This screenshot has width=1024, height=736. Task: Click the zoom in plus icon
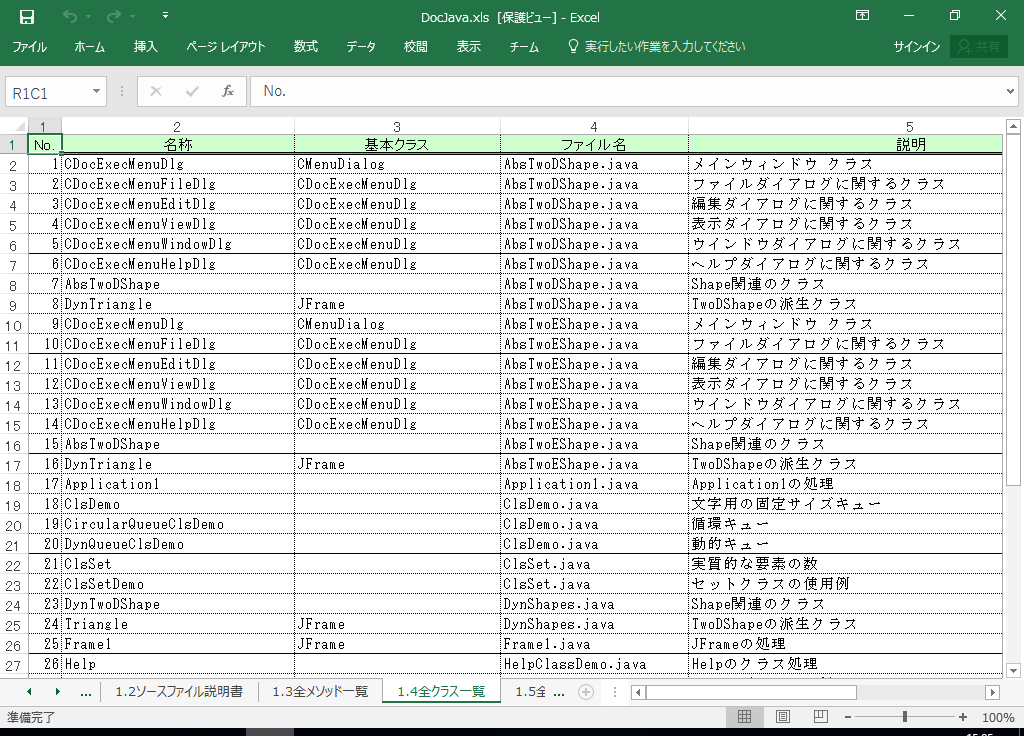pos(962,717)
